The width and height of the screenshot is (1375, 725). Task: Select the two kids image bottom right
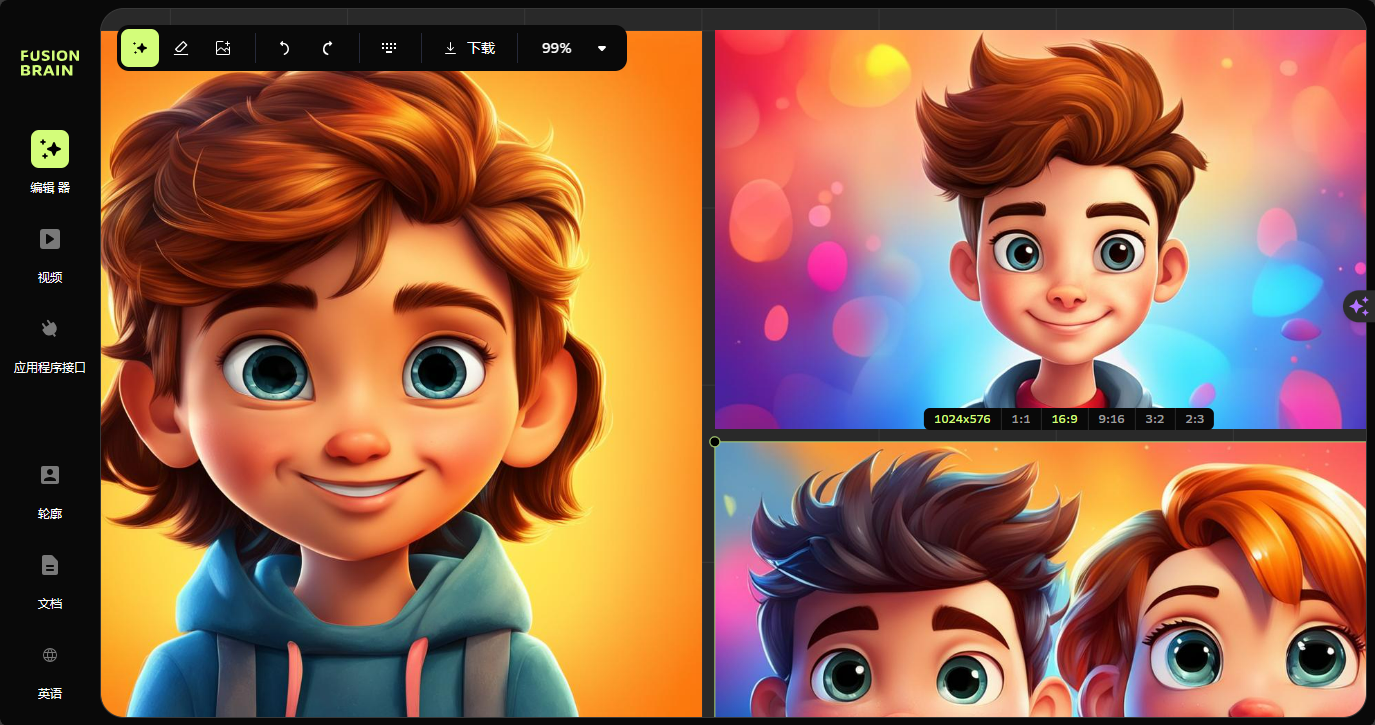pyautogui.click(x=1040, y=579)
